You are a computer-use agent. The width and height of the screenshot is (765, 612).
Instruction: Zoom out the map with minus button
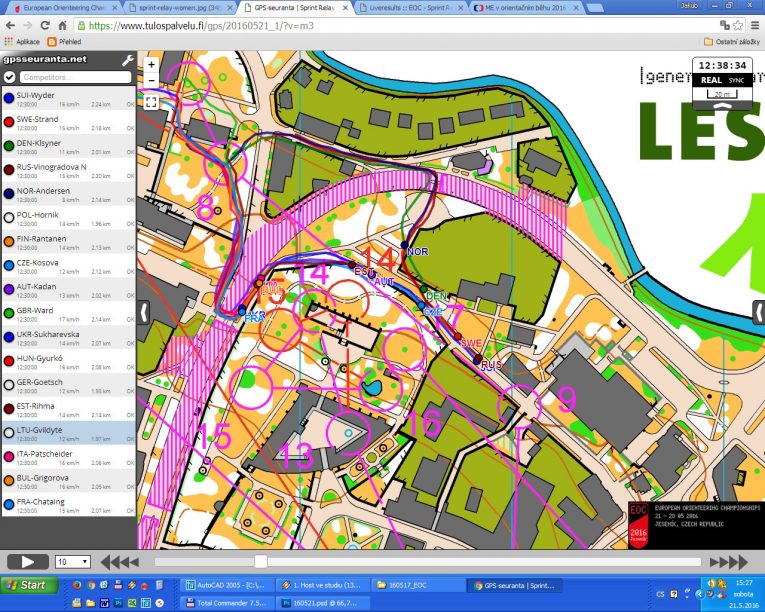tap(151, 80)
